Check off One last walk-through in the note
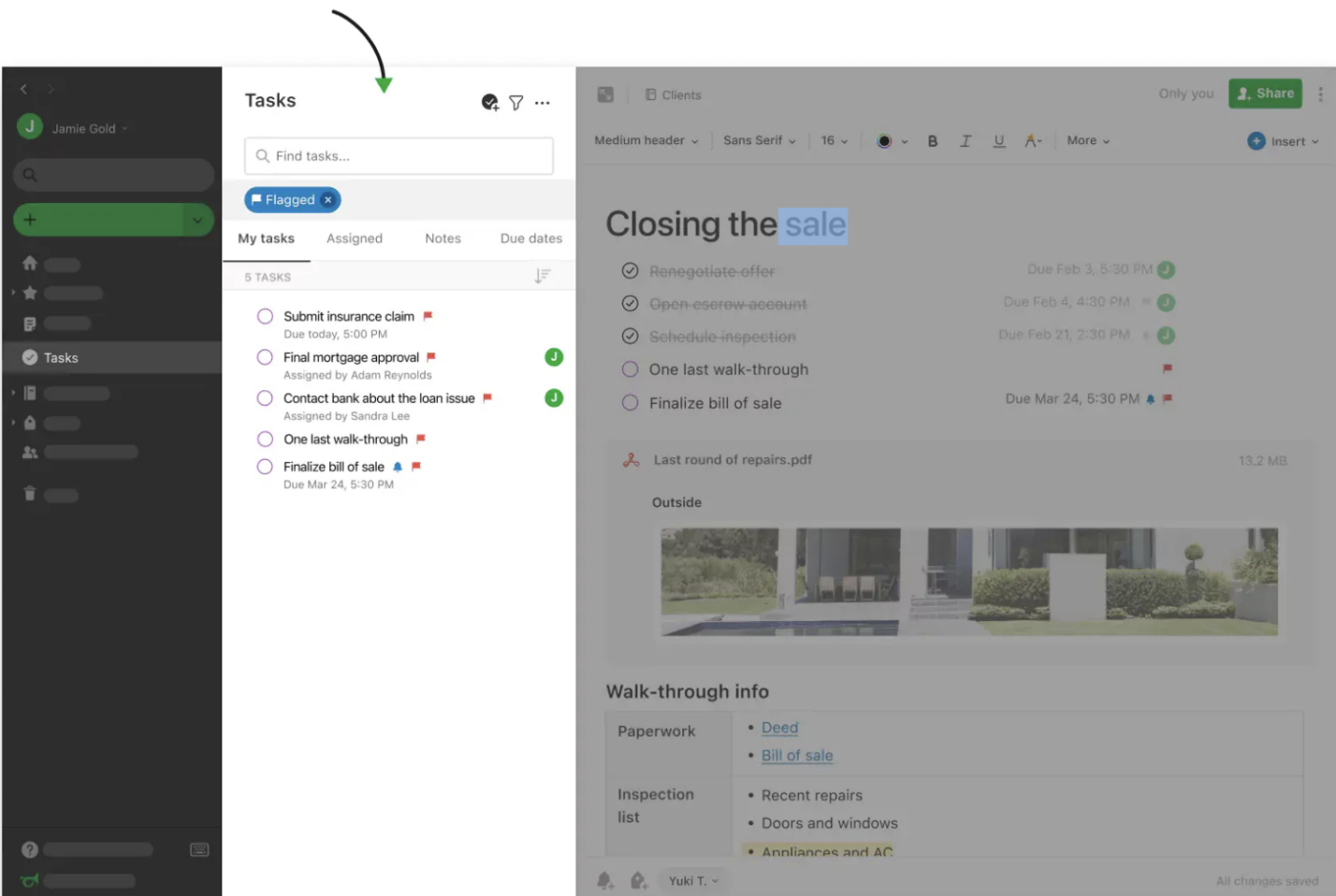Screen dimensions: 1336x896 (x=630, y=369)
